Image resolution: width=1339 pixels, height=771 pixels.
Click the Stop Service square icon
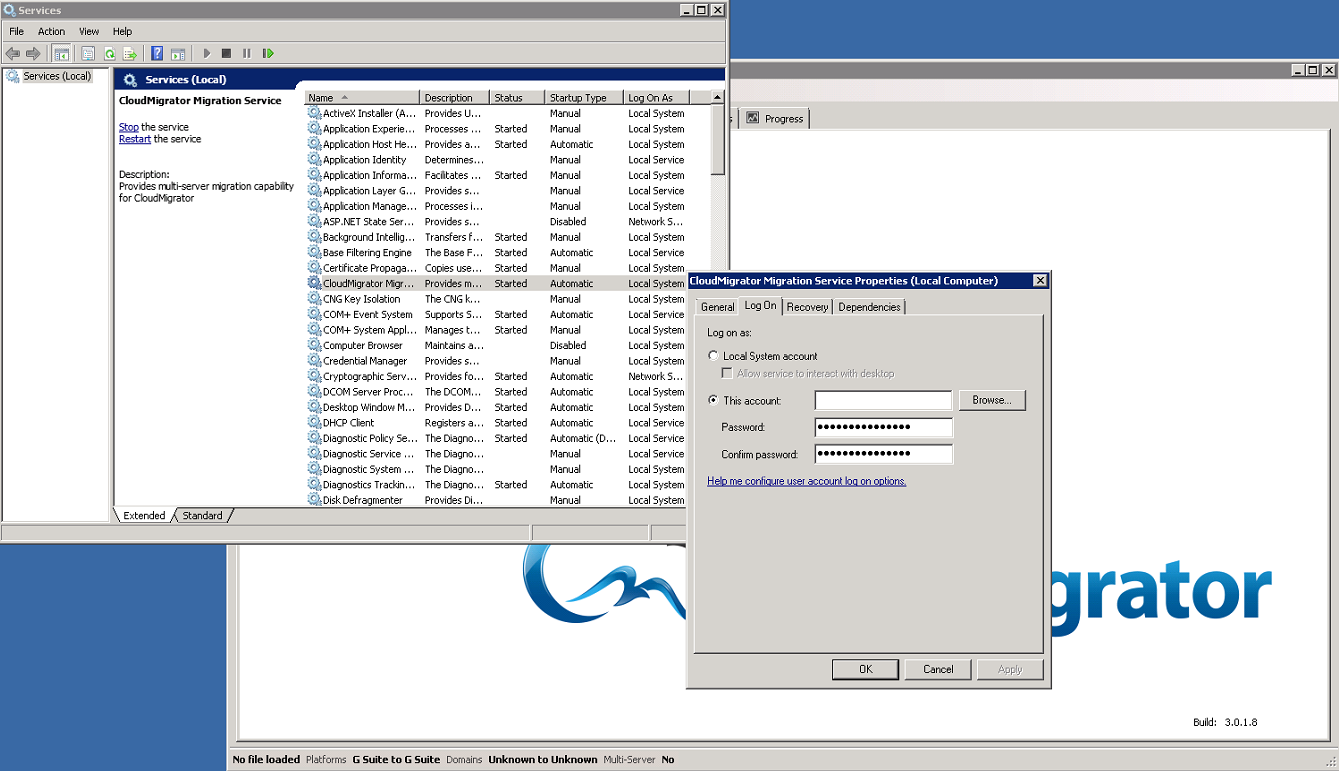[227, 53]
